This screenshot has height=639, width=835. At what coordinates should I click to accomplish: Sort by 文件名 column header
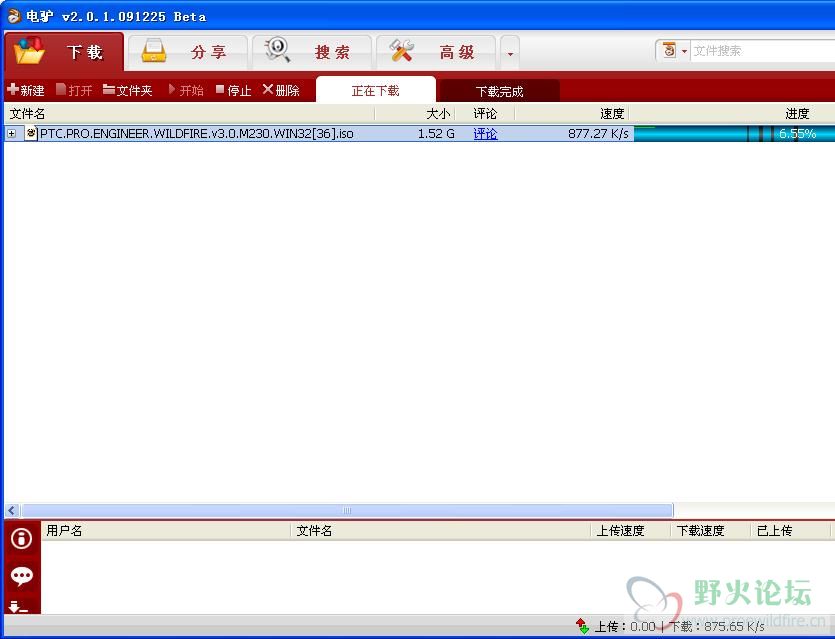coord(190,113)
